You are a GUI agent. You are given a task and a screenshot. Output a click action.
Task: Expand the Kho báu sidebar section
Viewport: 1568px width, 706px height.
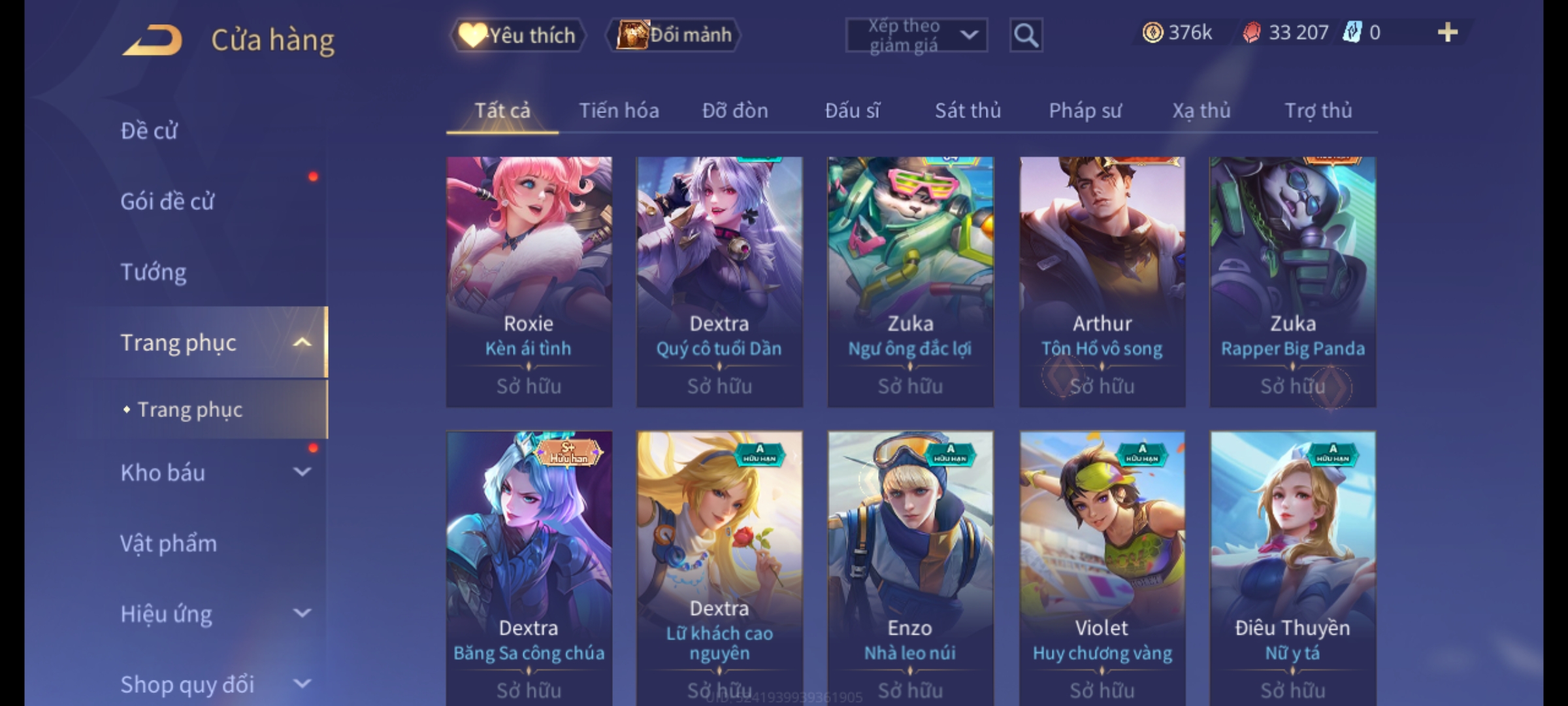(302, 472)
